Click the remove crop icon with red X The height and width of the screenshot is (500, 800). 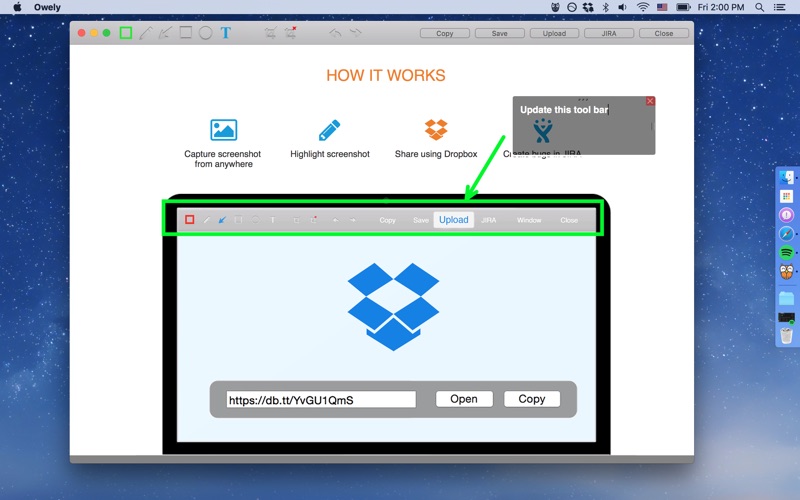(291, 33)
